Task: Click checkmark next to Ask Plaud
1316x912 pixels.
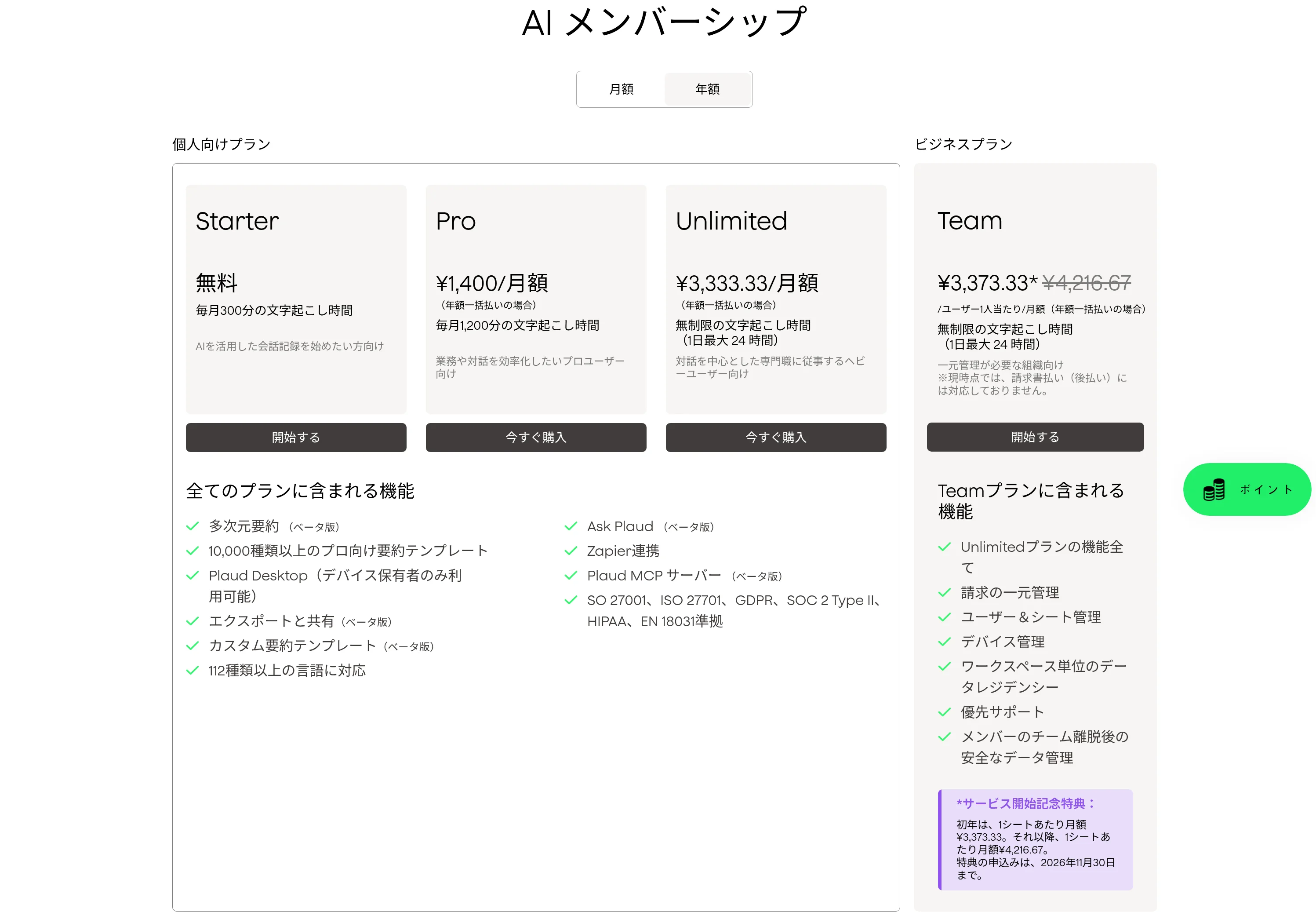Action: tap(571, 526)
